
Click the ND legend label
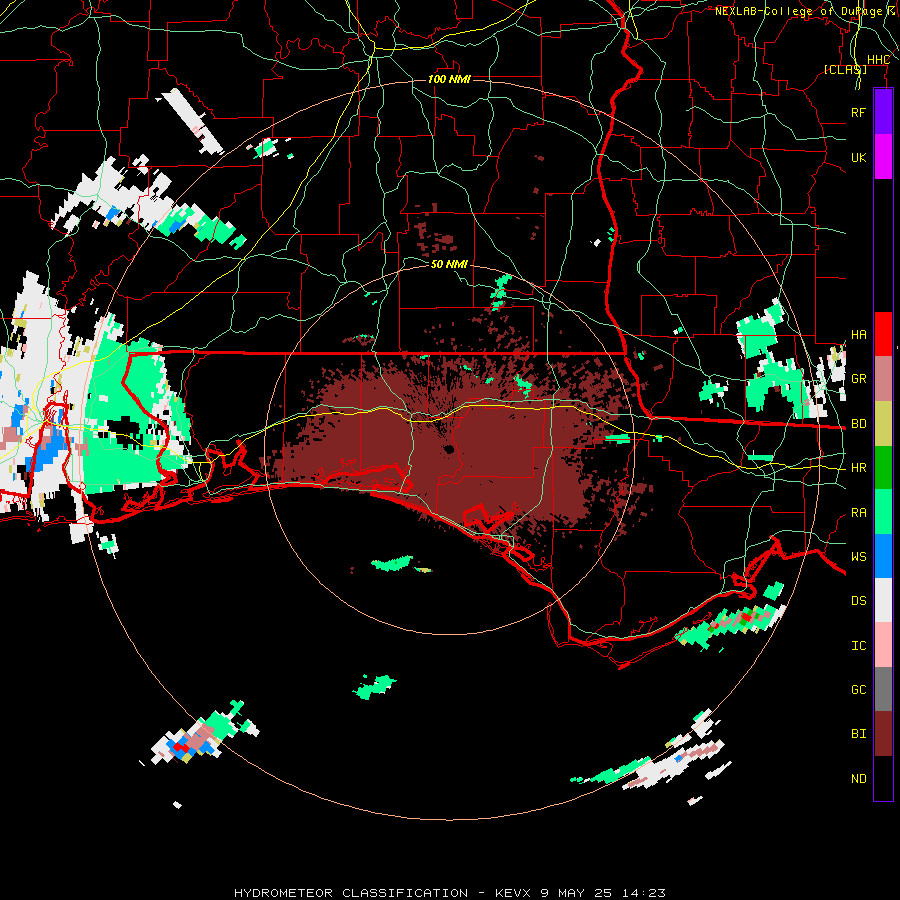[858, 779]
